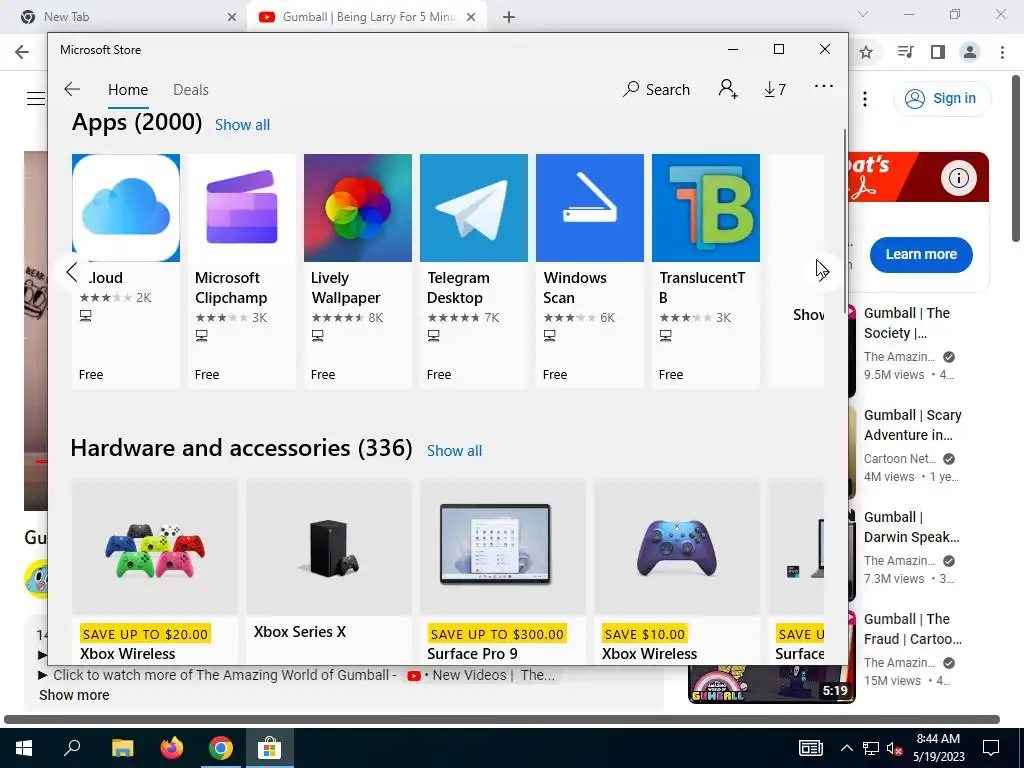
Task: Click the Xbox Series X product name
Action: pos(300,632)
